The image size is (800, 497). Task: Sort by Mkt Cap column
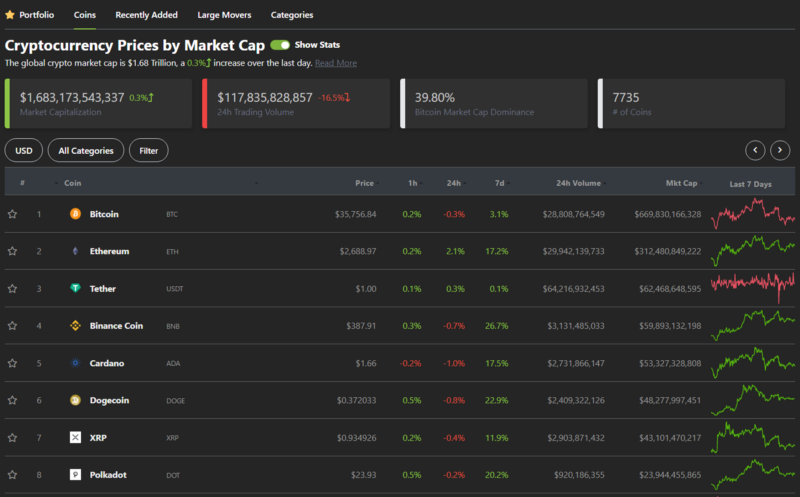pyautogui.click(x=681, y=183)
